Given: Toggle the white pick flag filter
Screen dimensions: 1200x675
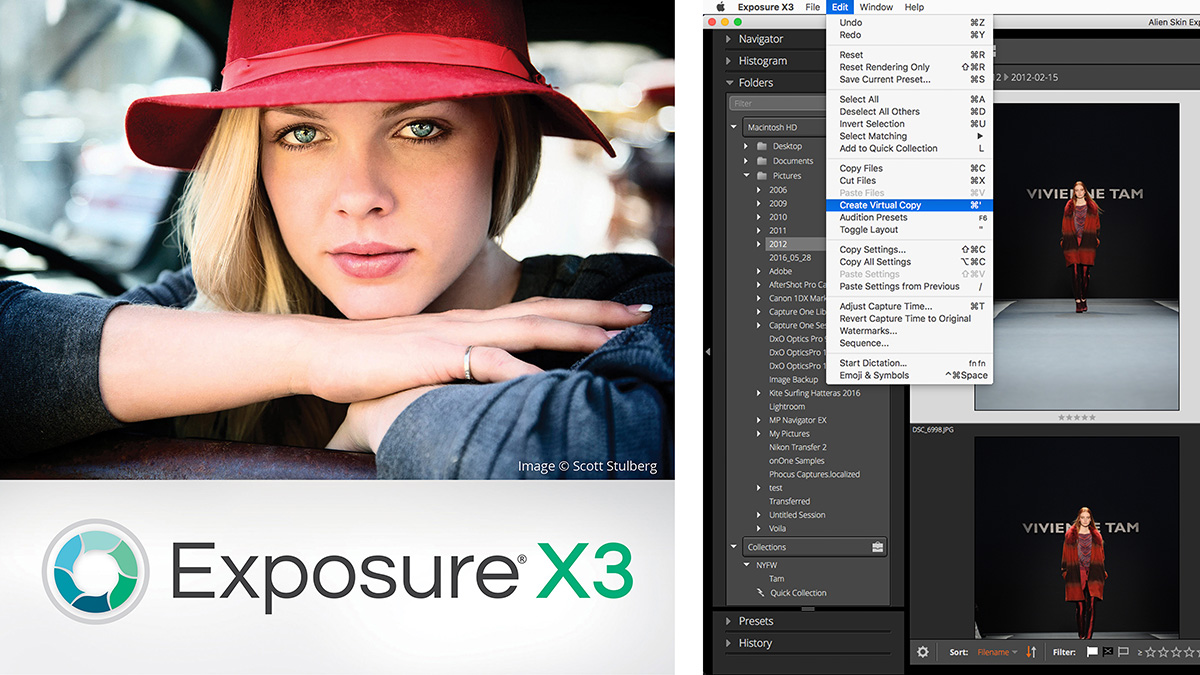Looking at the screenshot, I should 1090,651.
